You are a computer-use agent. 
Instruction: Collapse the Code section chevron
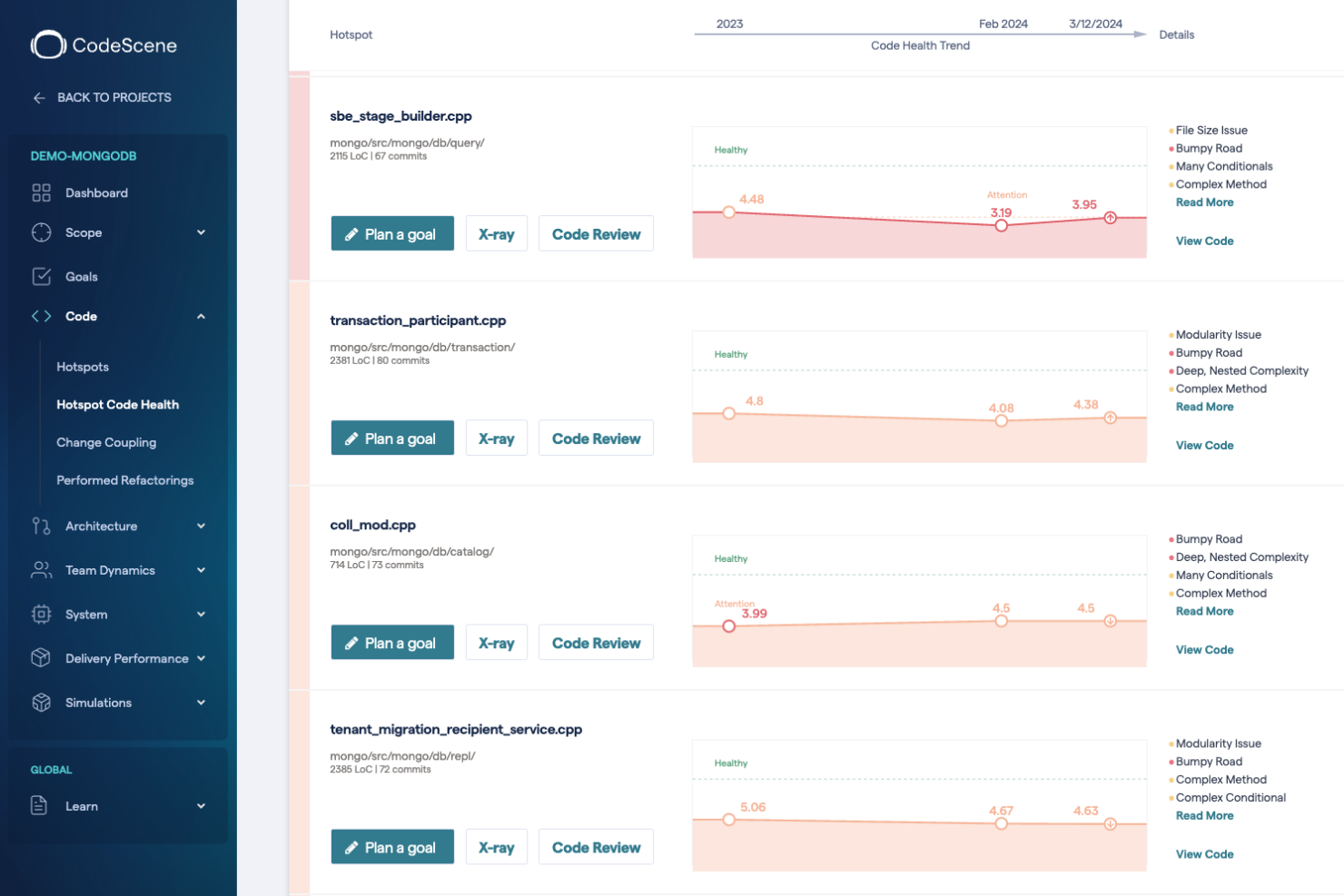[x=202, y=316]
